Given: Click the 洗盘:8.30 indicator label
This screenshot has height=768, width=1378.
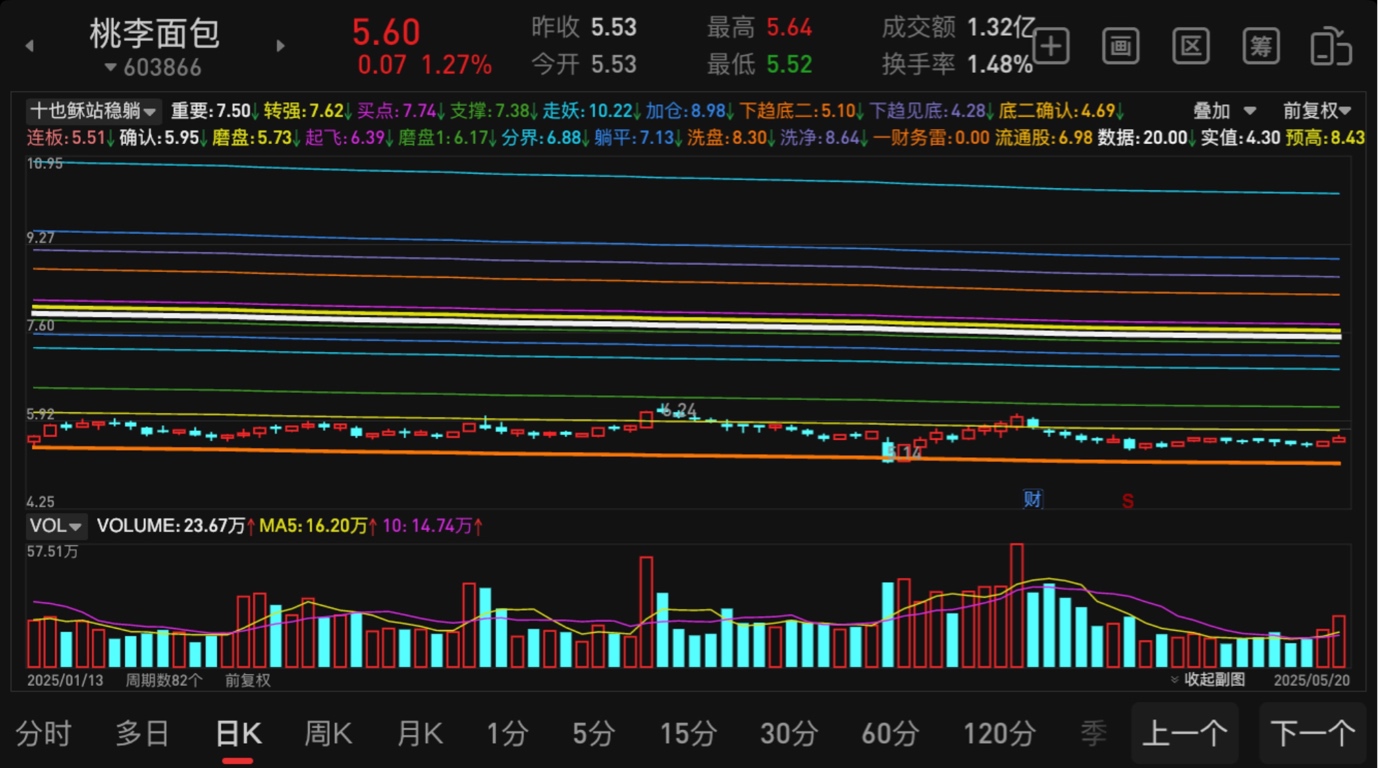Looking at the screenshot, I should click(x=730, y=138).
